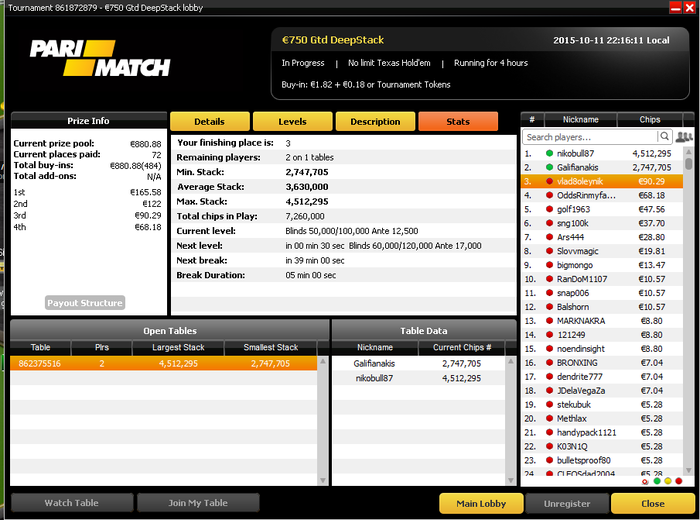This screenshot has width=700, height=520.
Task: Select player Balshorn in list
Action: point(602,307)
